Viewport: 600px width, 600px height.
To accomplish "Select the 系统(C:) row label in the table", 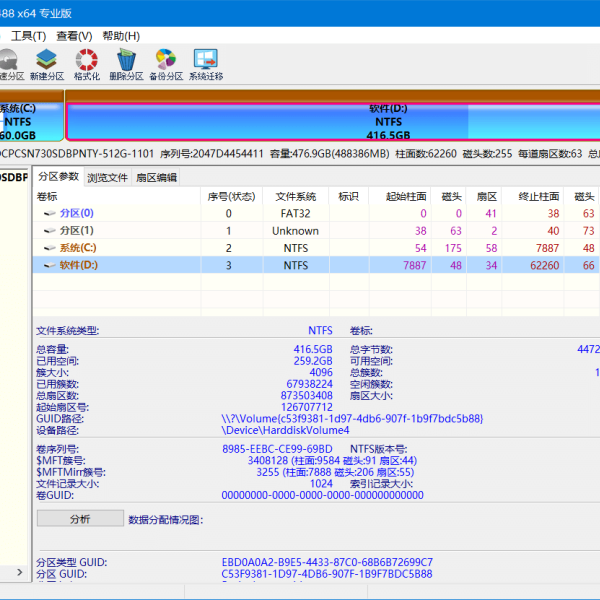I will [x=78, y=248].
